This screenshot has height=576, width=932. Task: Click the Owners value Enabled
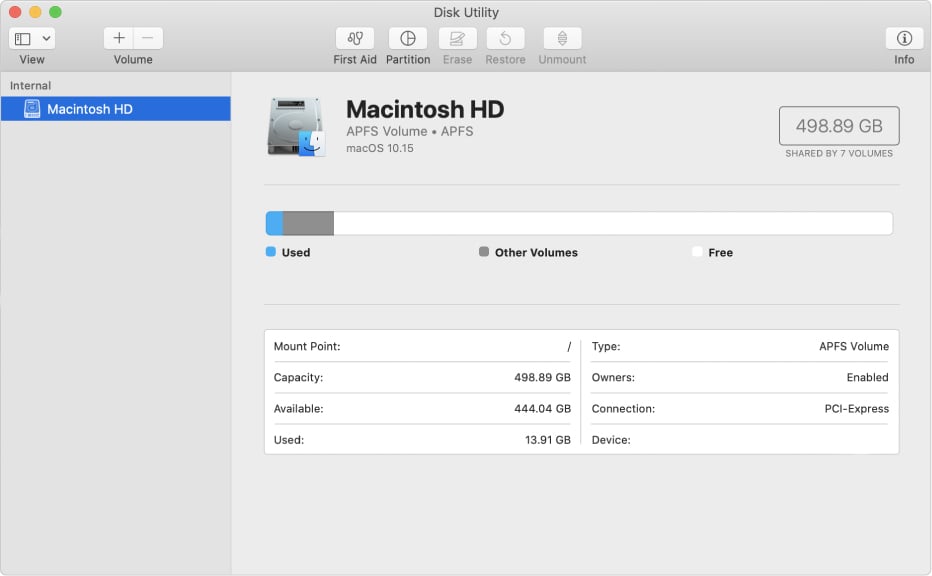(x=867, y=377)
